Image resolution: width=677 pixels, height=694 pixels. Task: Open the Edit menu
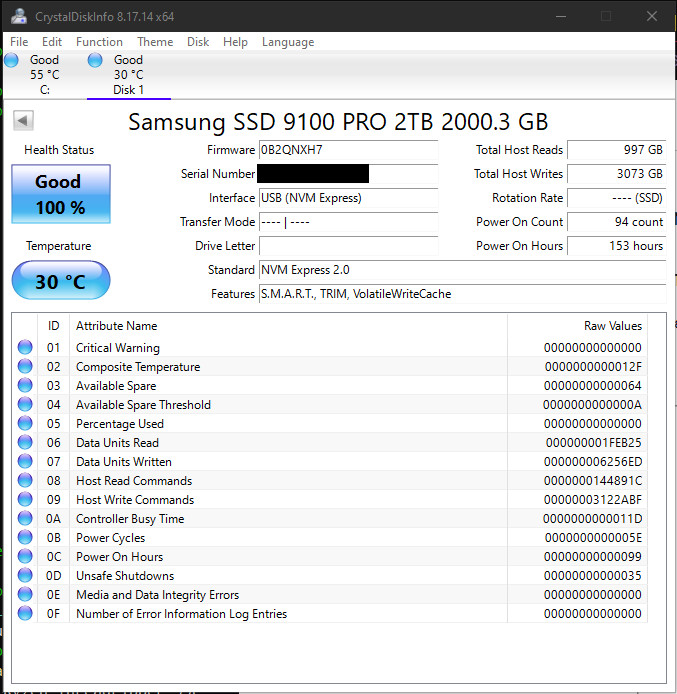[52, 42]
